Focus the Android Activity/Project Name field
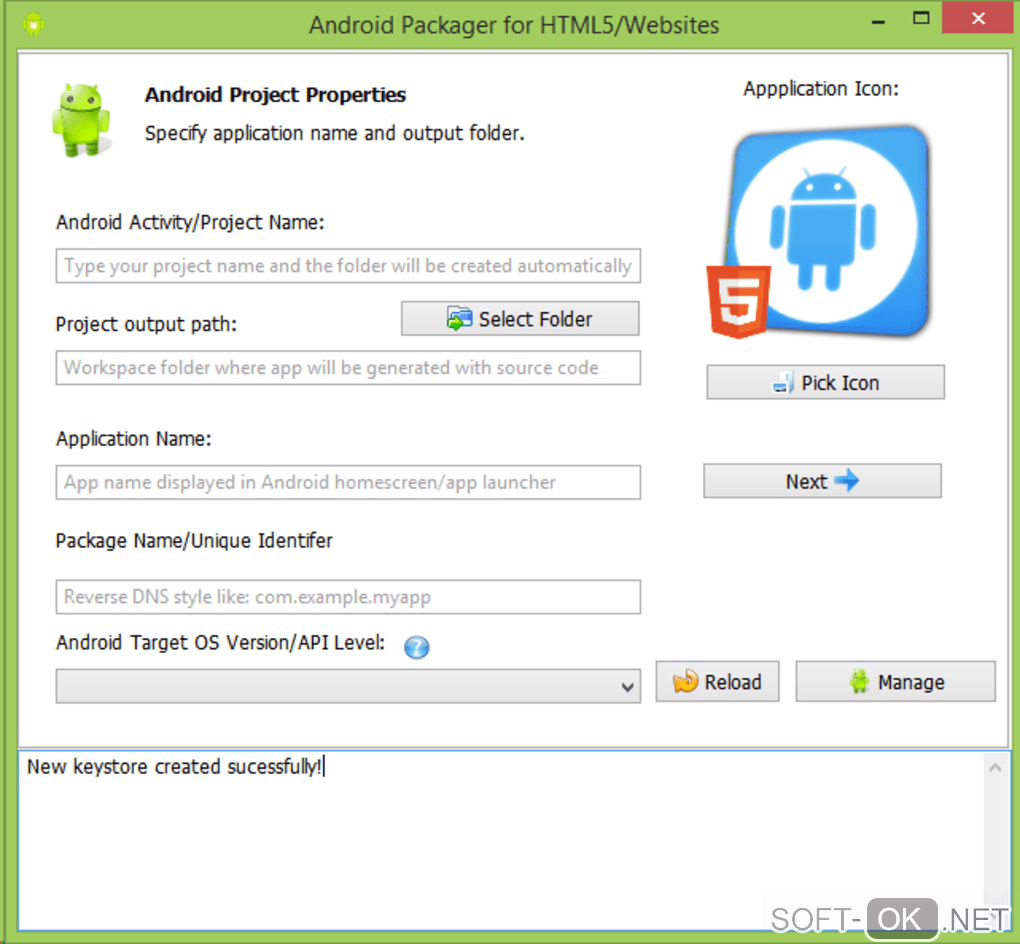This screenshot has width=1020, height=944. point(348,265)
